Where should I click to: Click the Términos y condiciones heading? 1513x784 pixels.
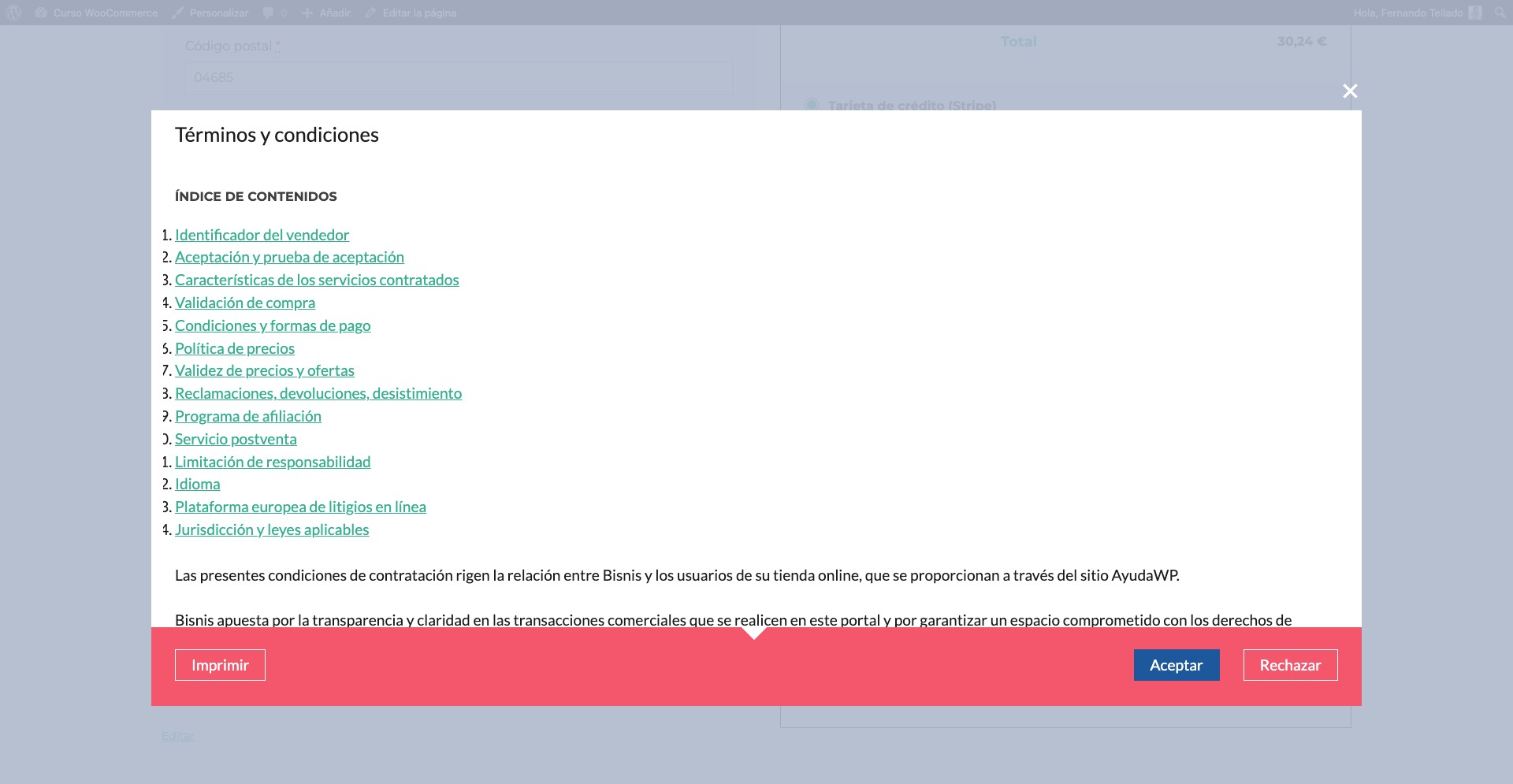click(277, 135)
